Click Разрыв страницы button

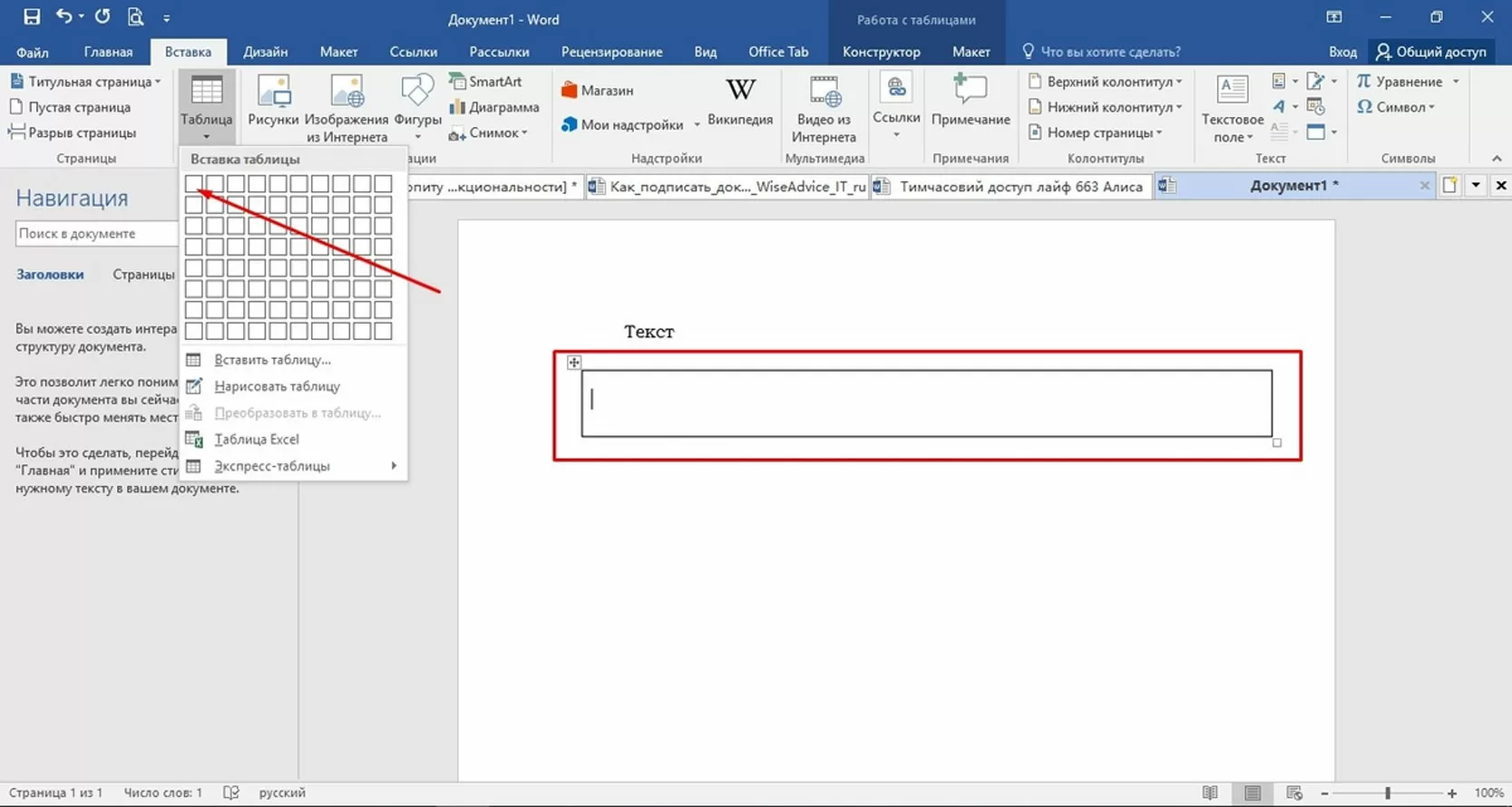[73, 132]
